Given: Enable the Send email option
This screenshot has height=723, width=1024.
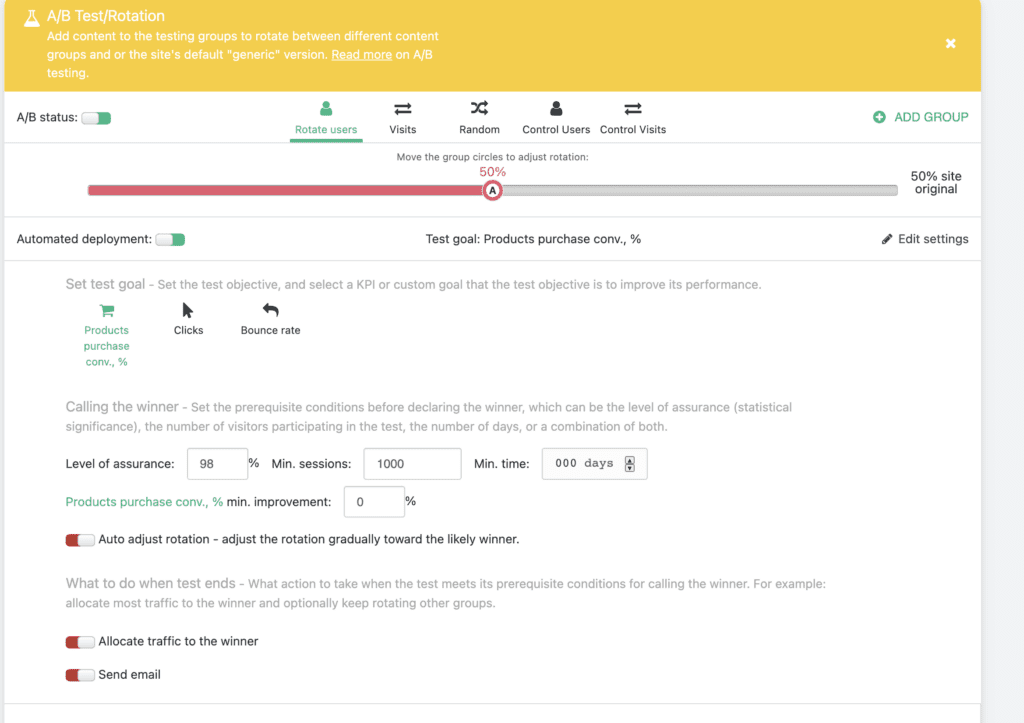Looking at the screenshot, I should pos(79,674).
